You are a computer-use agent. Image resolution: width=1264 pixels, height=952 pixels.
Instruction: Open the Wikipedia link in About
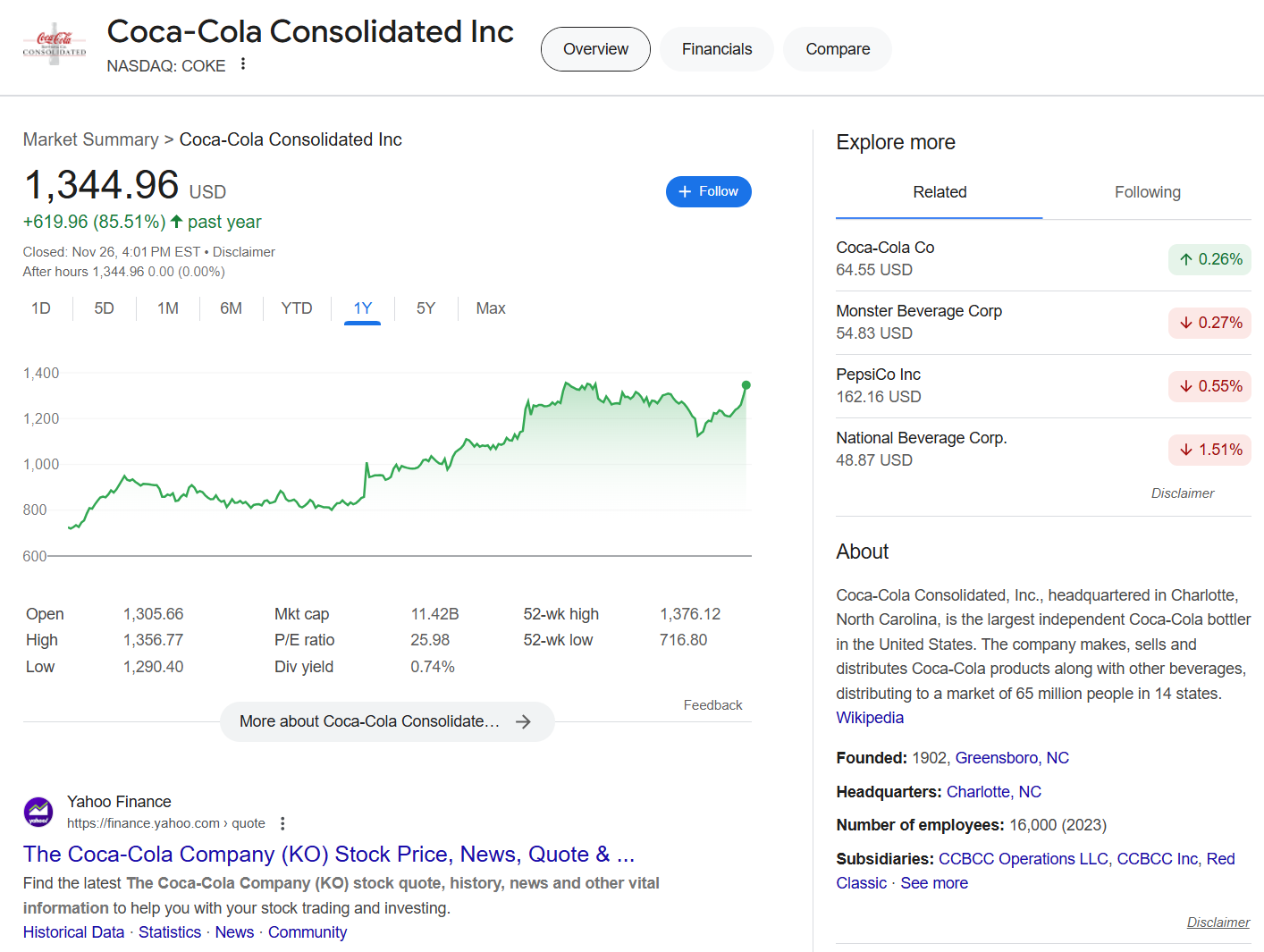[x=869, y=717]
